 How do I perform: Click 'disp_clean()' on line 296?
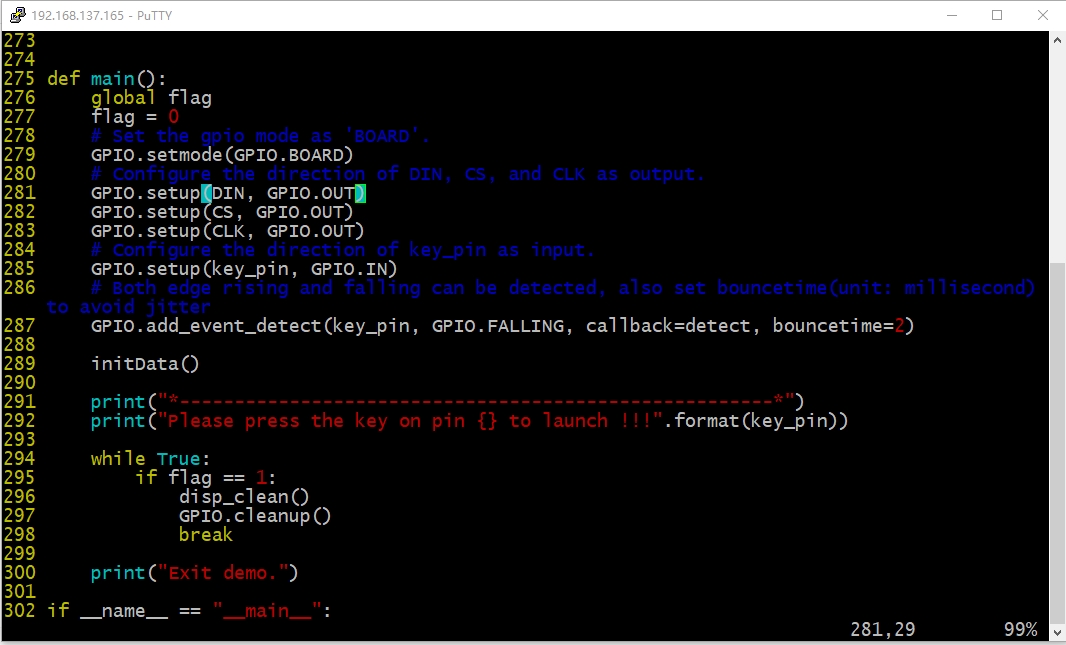pyautogui.click(x=244, y=497)
